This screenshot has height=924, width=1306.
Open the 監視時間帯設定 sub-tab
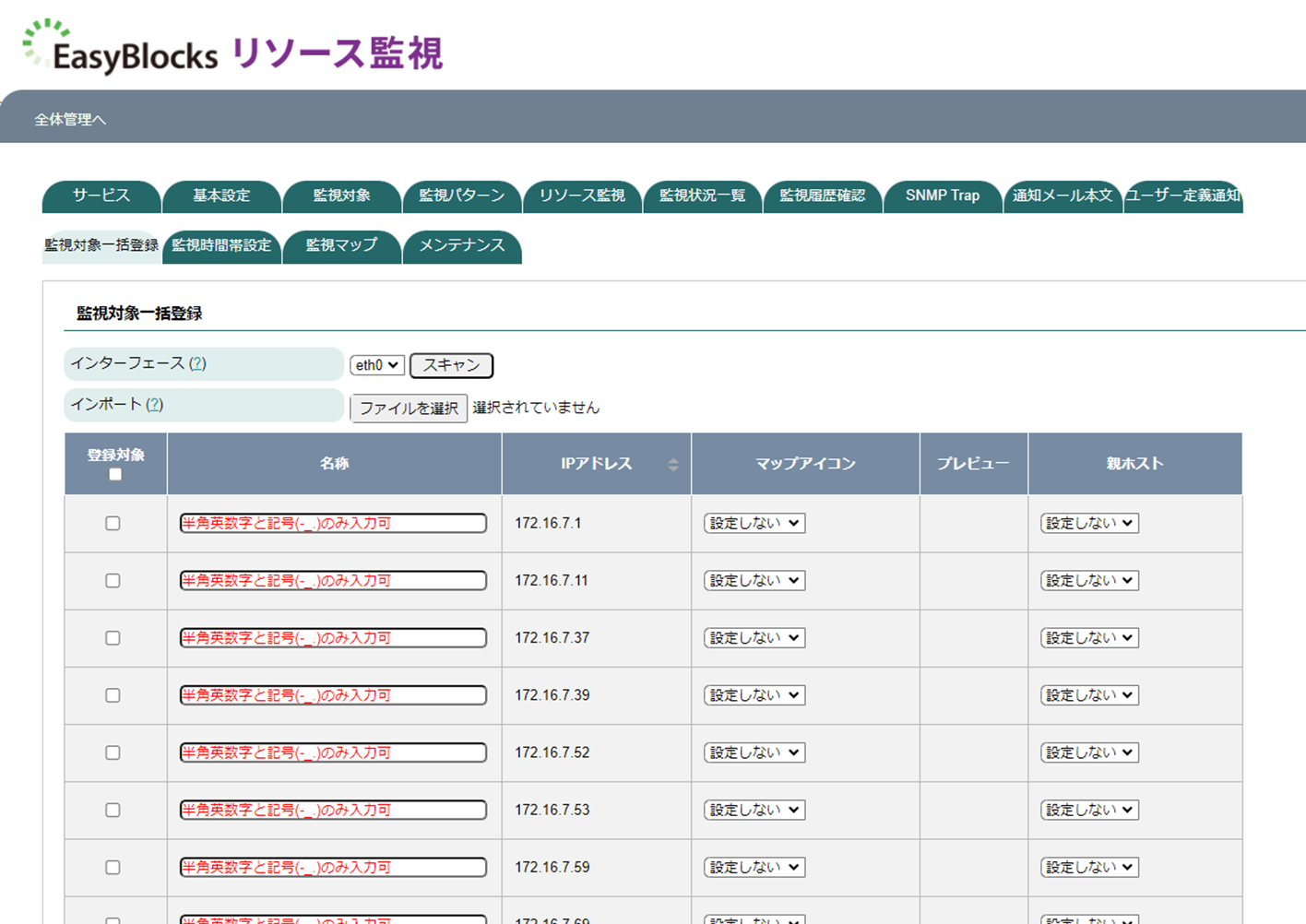[221, 246]
